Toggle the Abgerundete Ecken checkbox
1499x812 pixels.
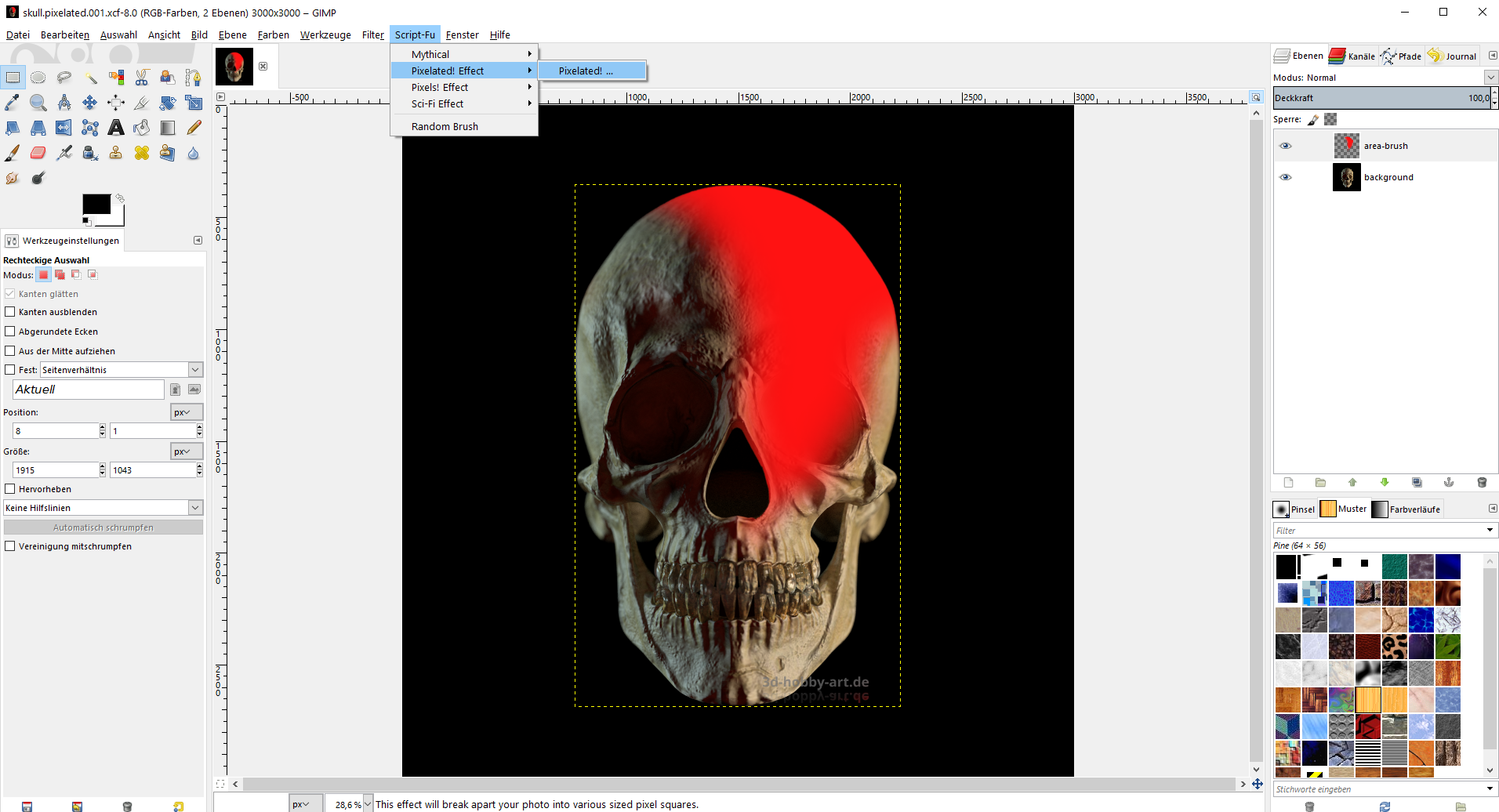pyautogui.click(x=10, y=332)
